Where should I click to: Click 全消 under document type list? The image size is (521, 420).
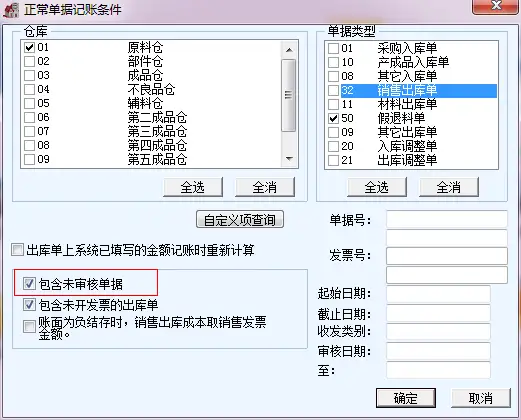[x=449, y=187]
